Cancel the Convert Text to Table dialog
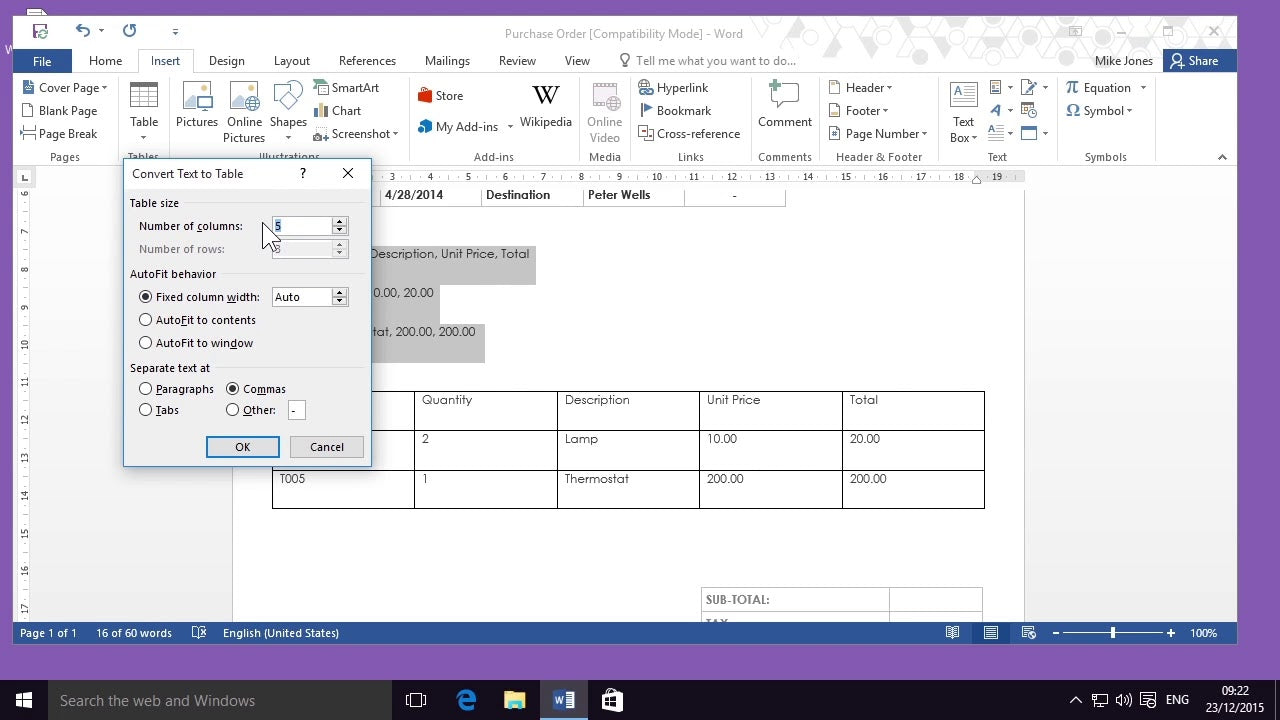This screenshot has height=720, width=1280. (x=326, y=447)
